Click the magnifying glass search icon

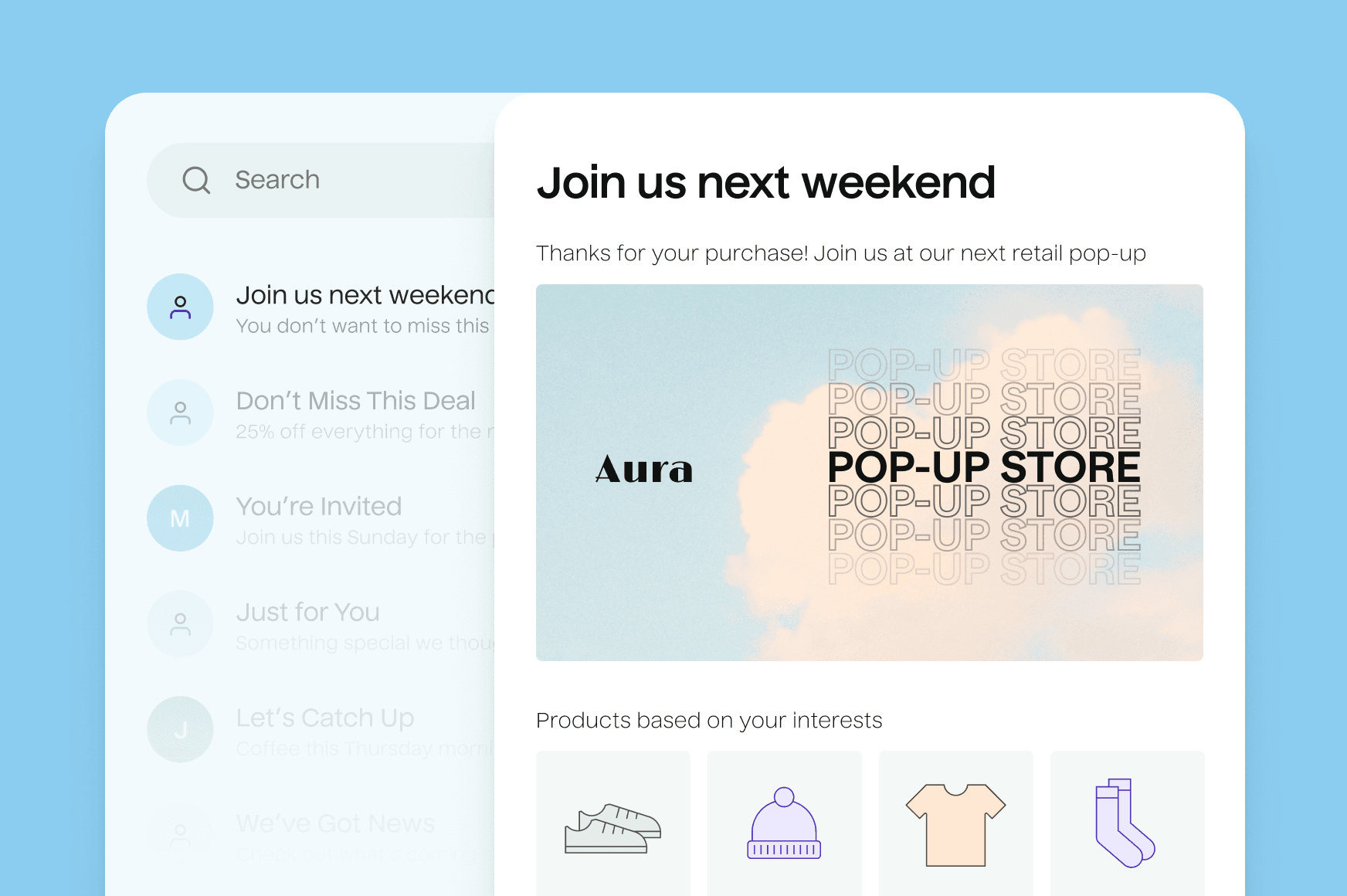[x=198, y=180]
